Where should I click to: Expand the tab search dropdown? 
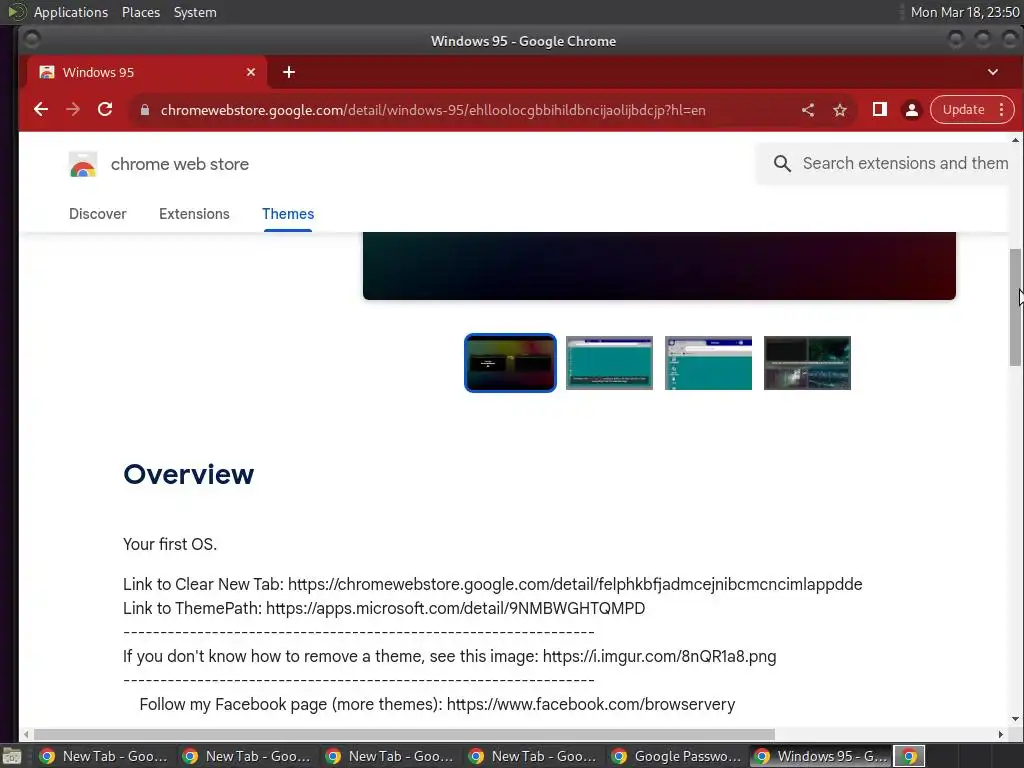[993, 72]
